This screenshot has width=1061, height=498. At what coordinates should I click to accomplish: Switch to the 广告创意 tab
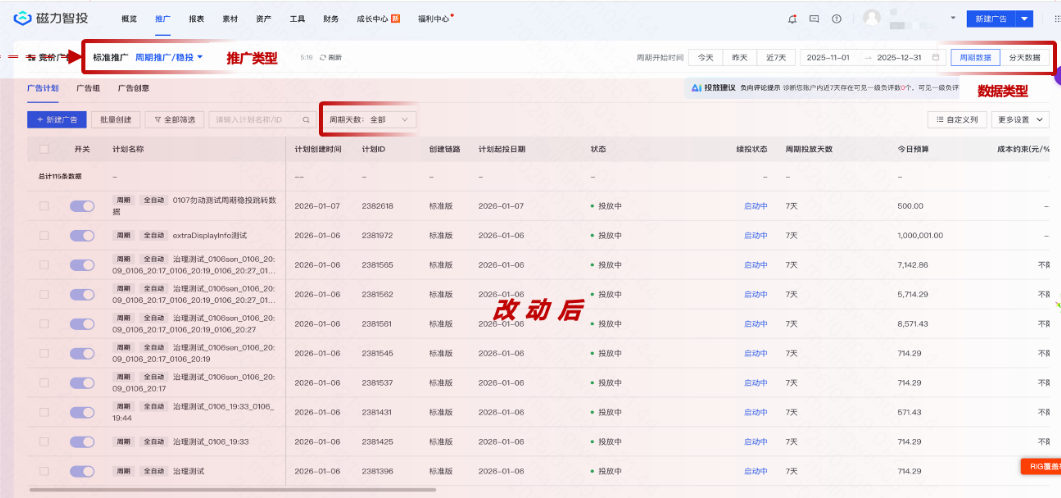click(133, 89)
